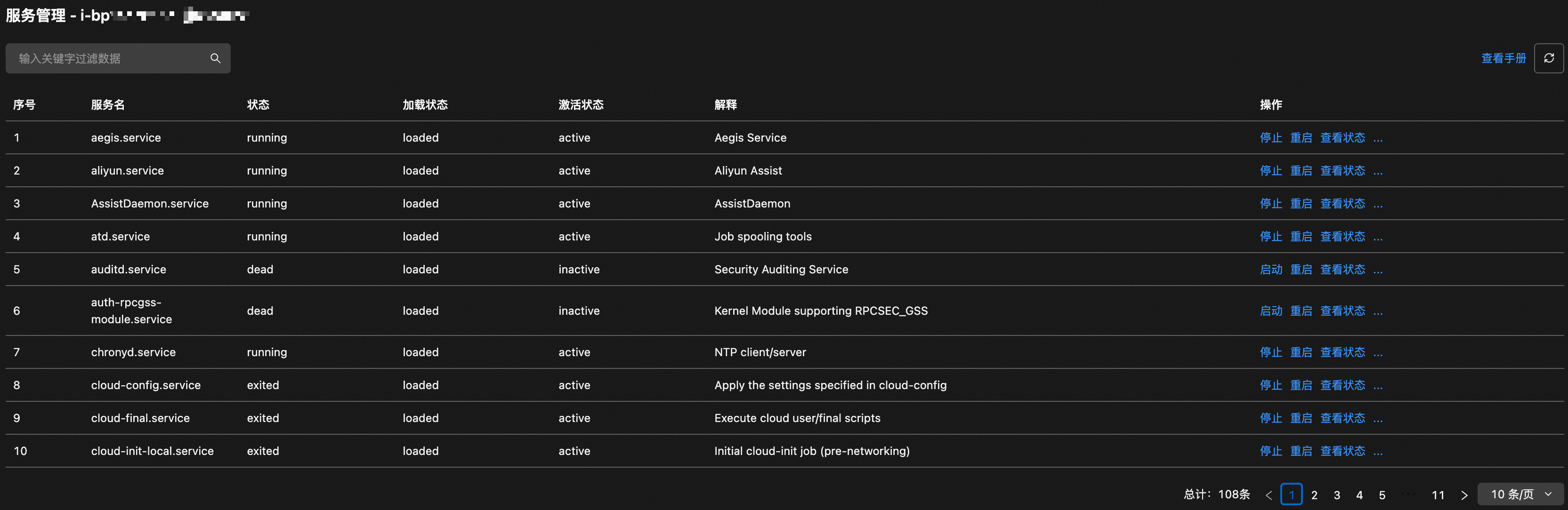
Task: Open more actions for cloud-init-local.service
Action: coord(1378,452)
